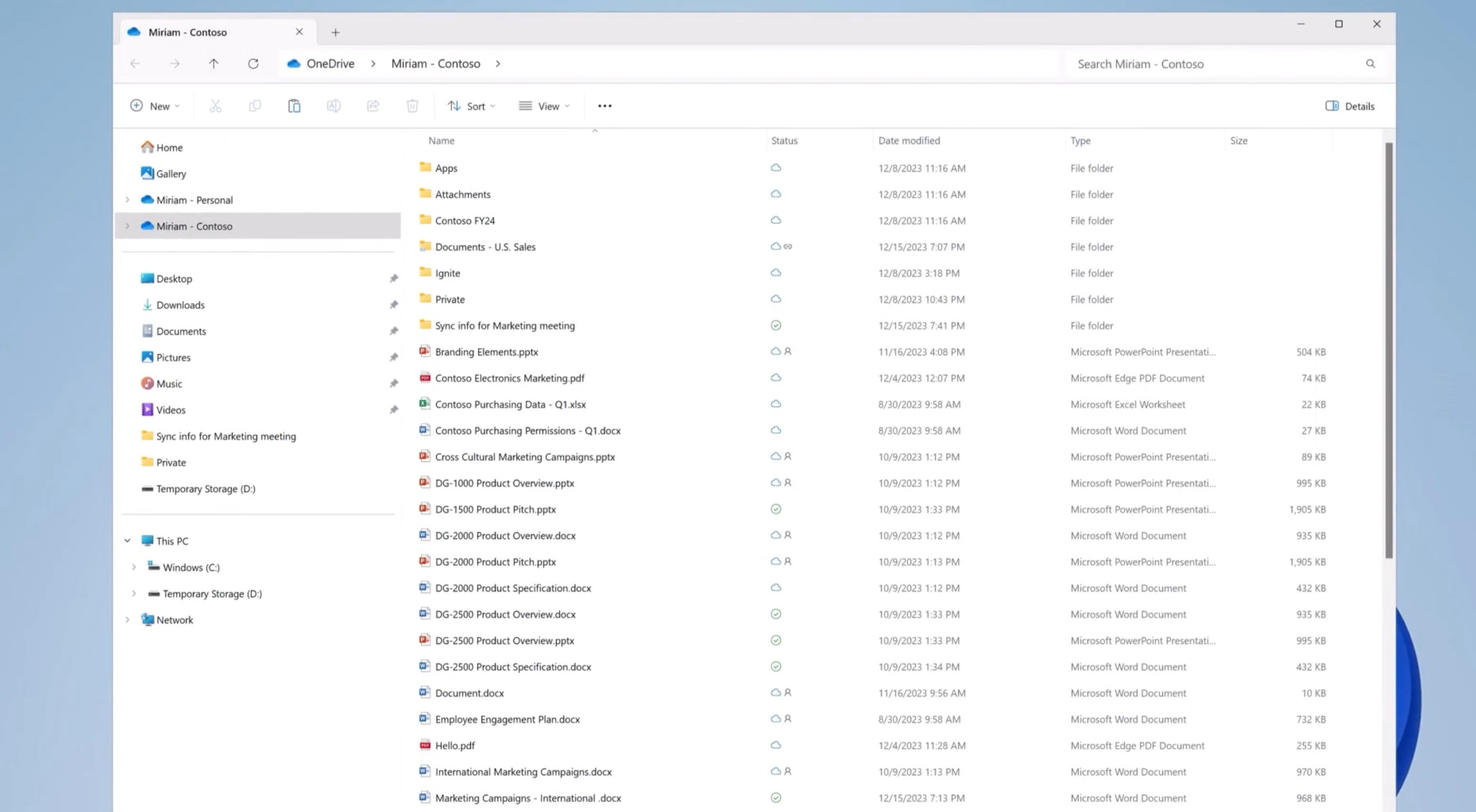Image resolution: width=1476 pixels, height=812 pixels.
Task: Click the Share icon in toolbar
Action: [373, 106]
